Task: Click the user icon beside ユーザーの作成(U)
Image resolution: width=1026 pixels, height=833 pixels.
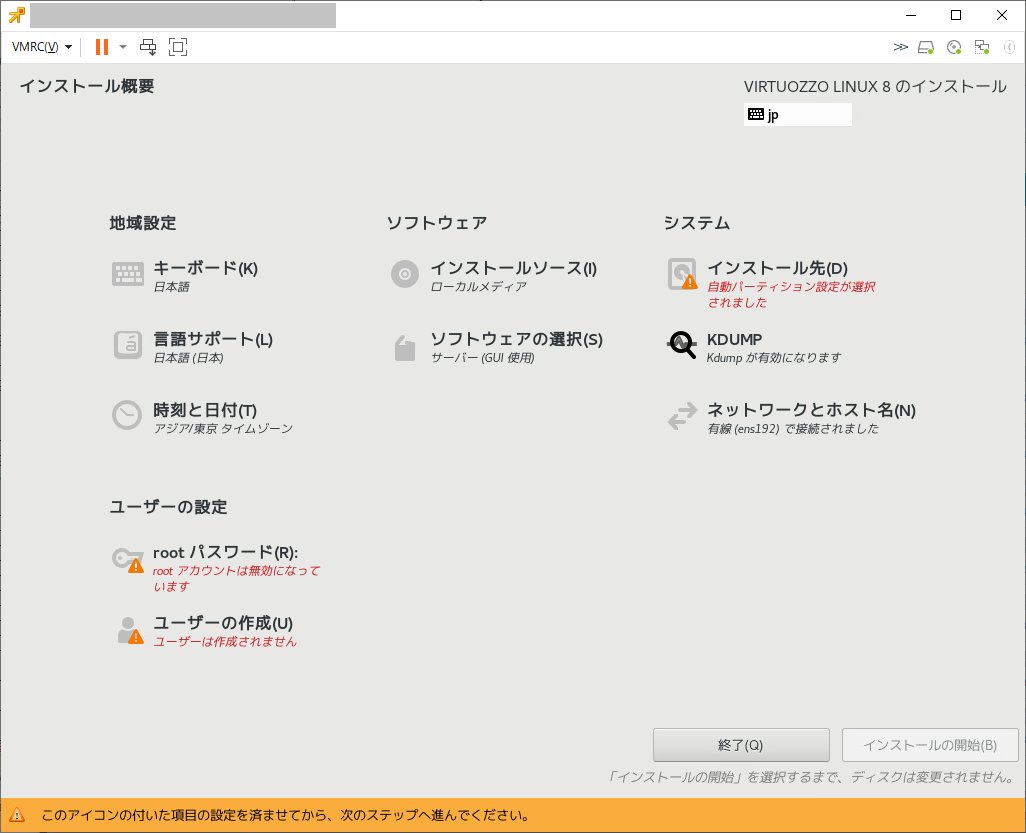Action: pyautogui.click(x=130, y=630)
